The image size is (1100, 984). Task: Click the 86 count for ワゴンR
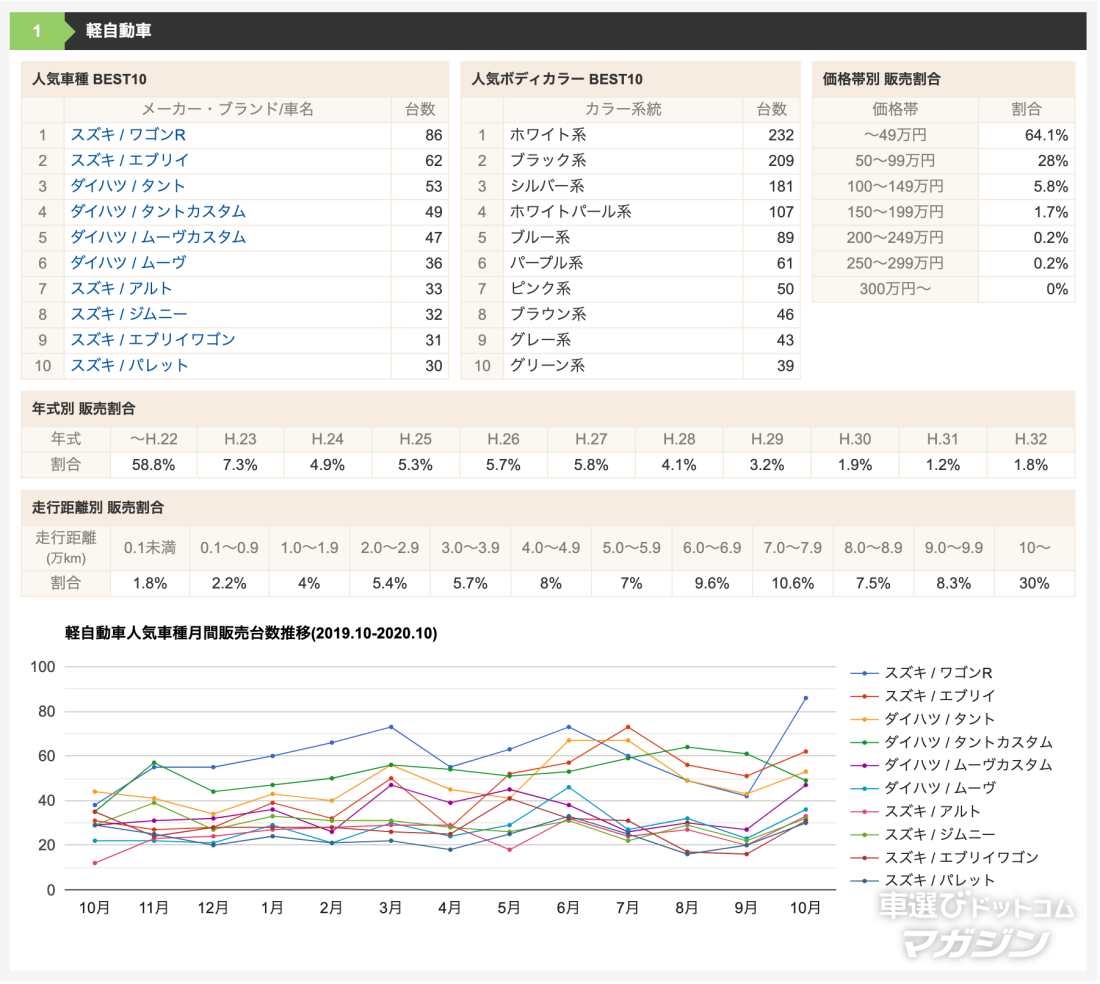[x=434, y=135]
